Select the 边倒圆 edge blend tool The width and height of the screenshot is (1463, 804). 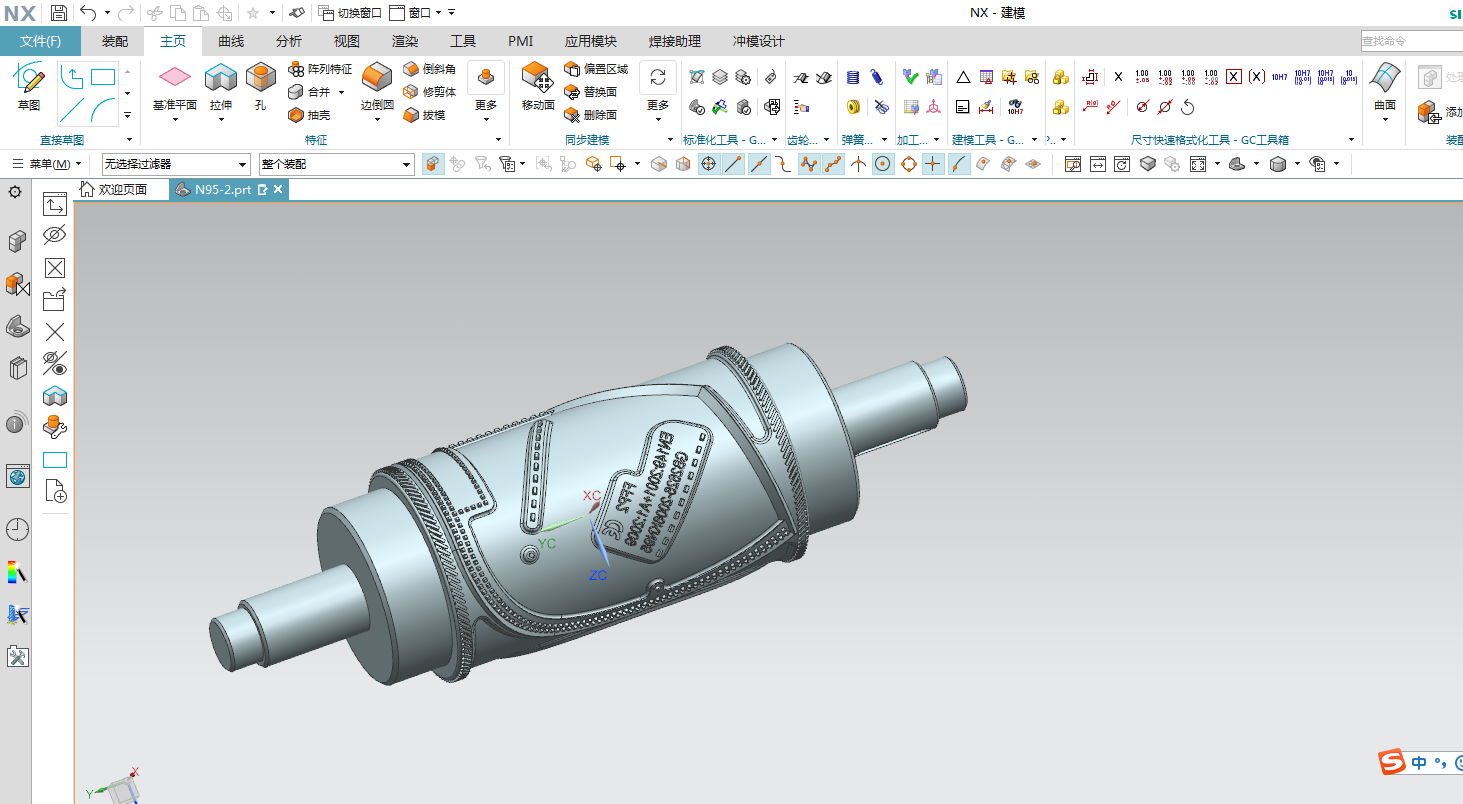[377, 88]
